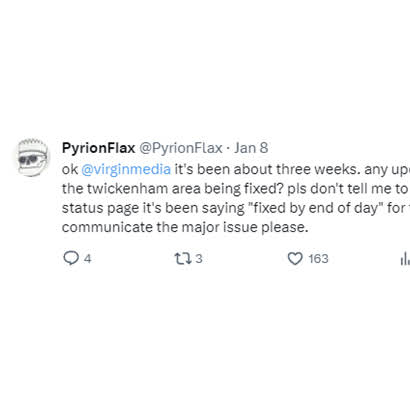Open the view analytics bar chart icon
This screenshot has height=410, width=410.
pos(405,258)
